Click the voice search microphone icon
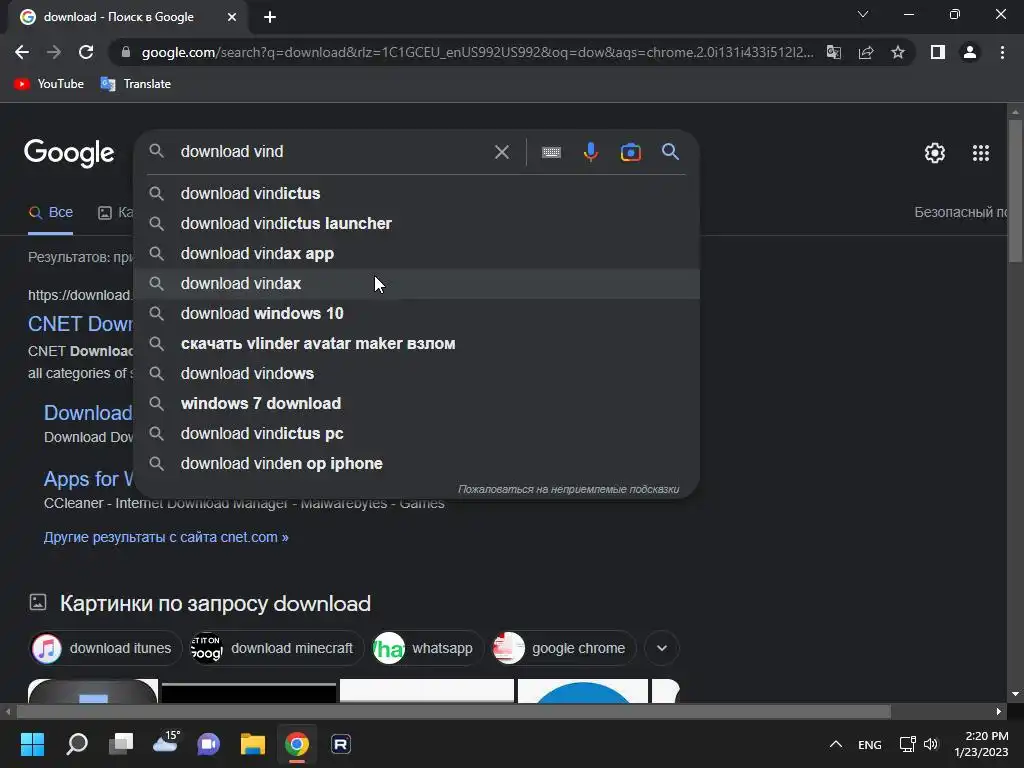The height and width of the screenshot is (768, 1024). [x=590, y=152]
